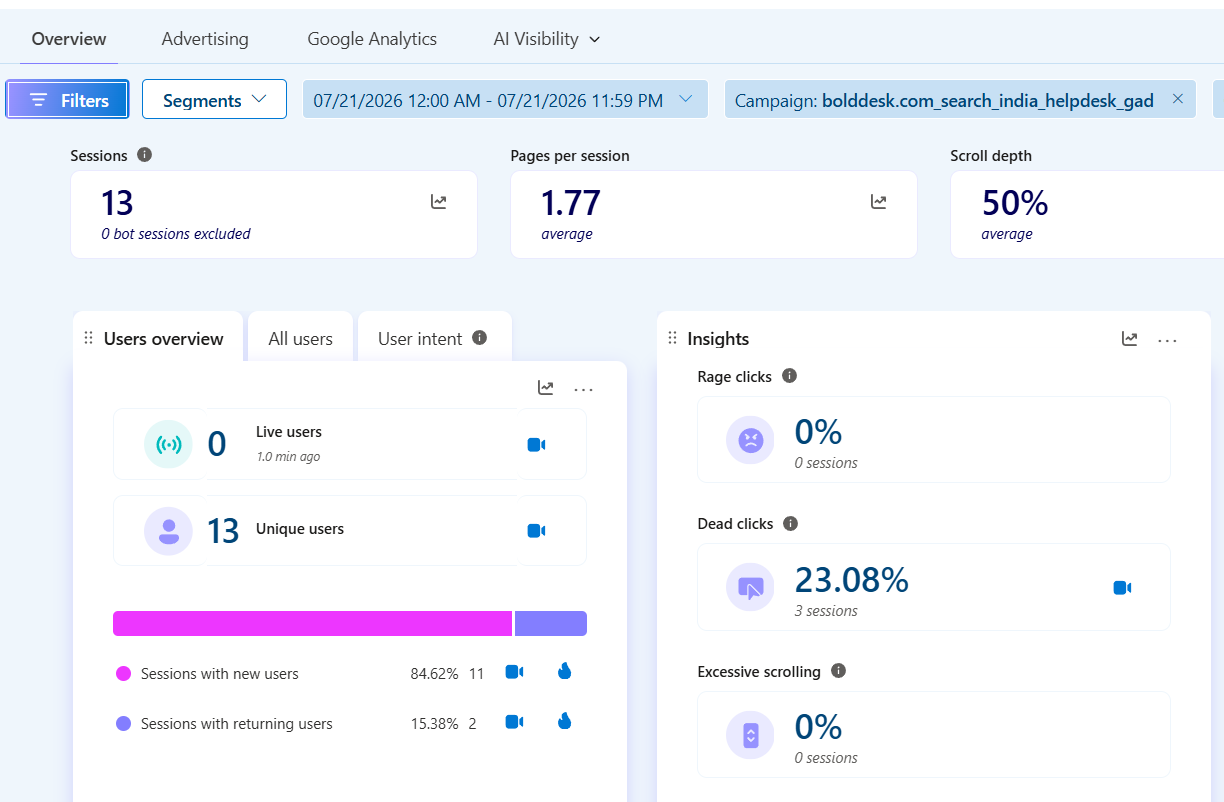The width and height of the screenshot is (1224, 802).
Task: Click the Sessions count 13
Action: click(x=117, y=203)
